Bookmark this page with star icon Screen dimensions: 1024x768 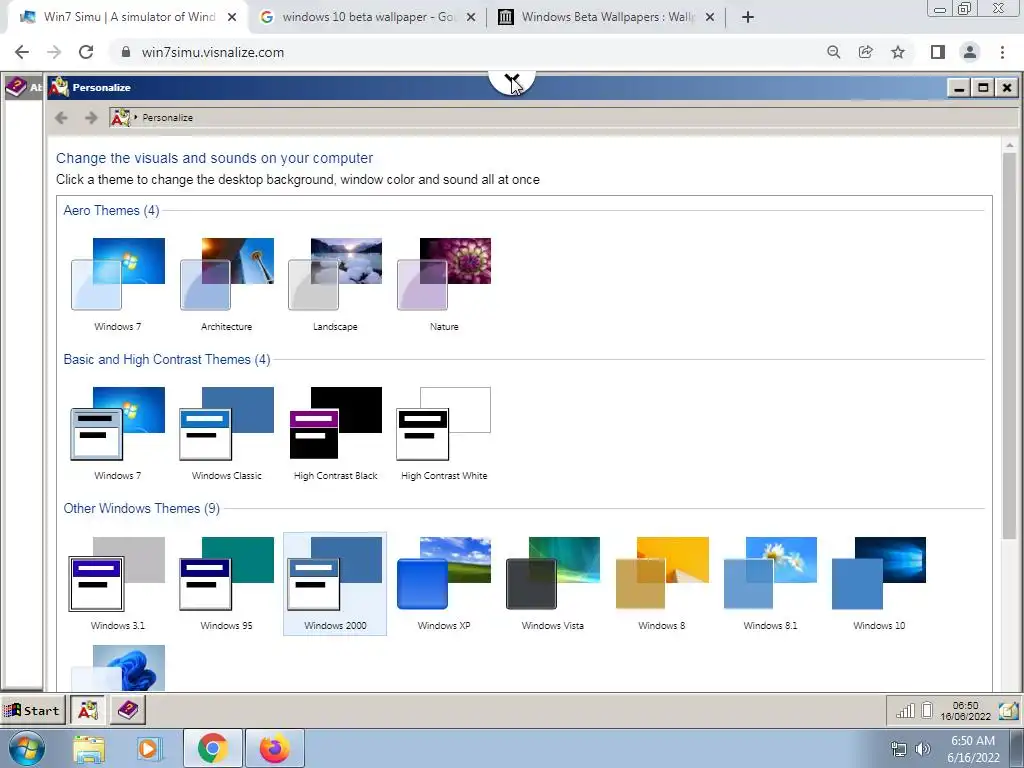[x=898, y=52]
